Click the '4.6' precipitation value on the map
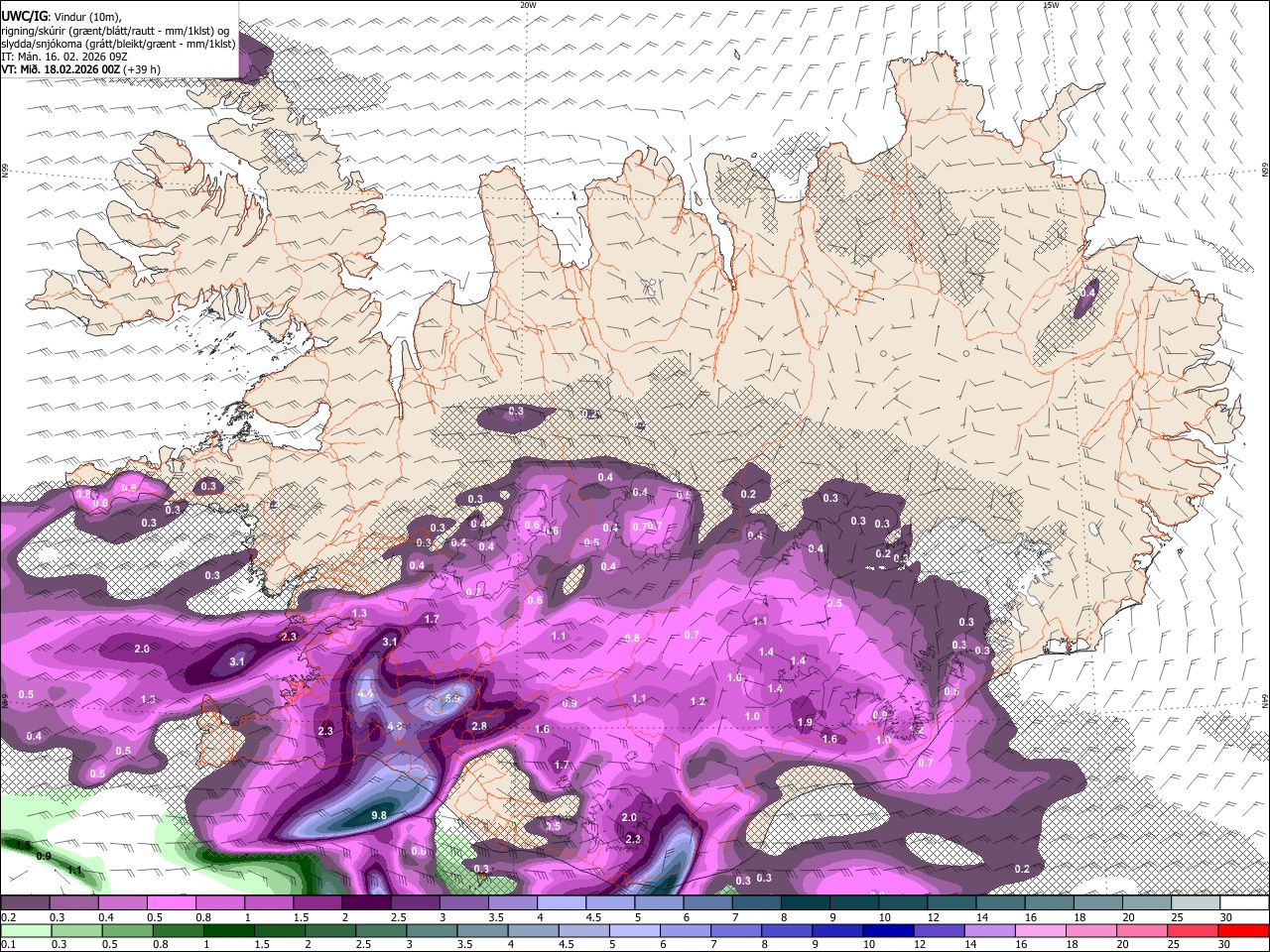 pyautogui.click(x=395, y=726)
